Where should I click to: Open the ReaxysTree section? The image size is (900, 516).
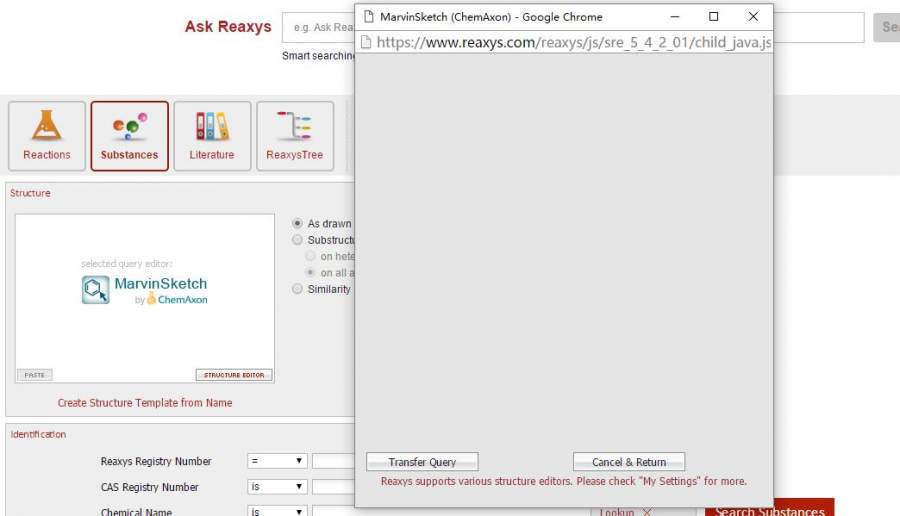pyautogui.click(x=294, y=136)
